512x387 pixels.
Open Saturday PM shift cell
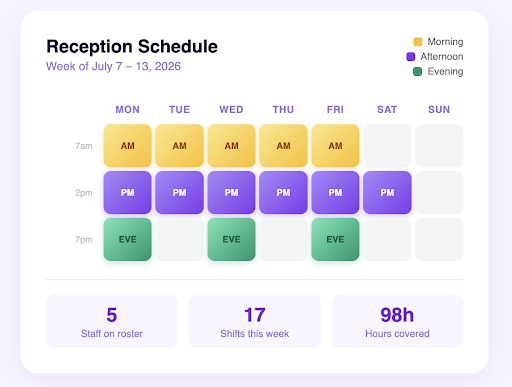[x=387, y=192]
